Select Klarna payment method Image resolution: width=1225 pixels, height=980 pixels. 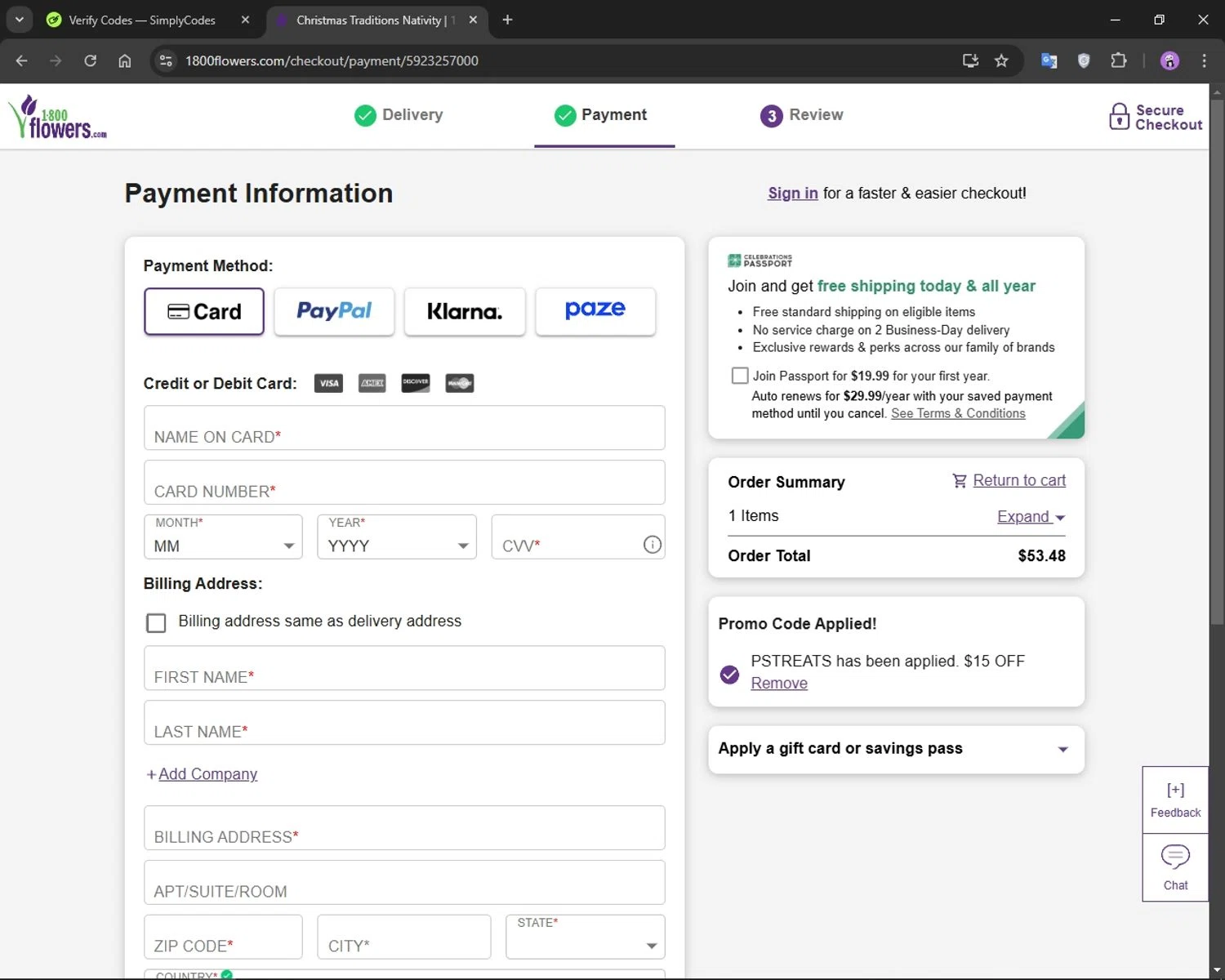tap(465, 311)
